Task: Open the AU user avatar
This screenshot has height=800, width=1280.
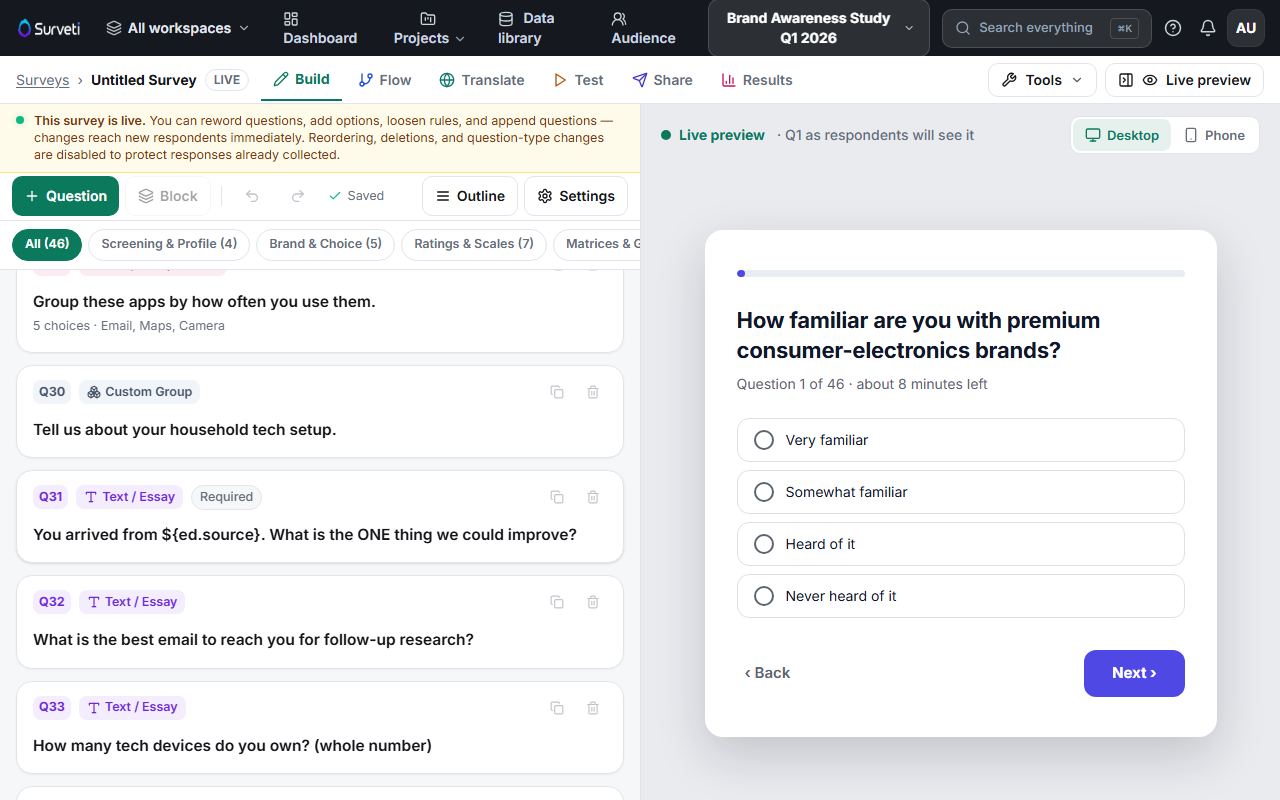Action: 1246,28
